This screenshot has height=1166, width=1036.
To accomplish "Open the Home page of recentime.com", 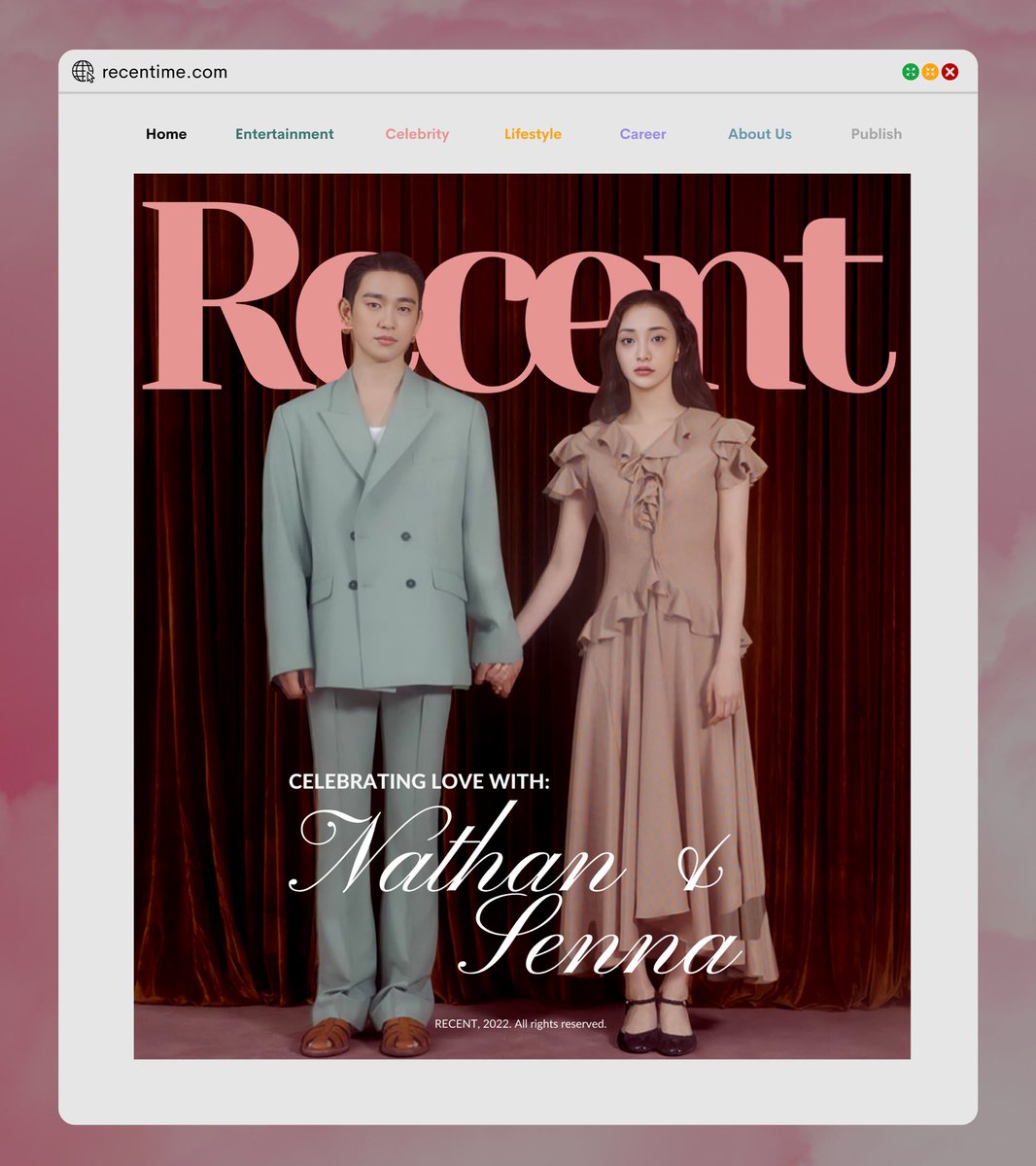I will 166,134.
